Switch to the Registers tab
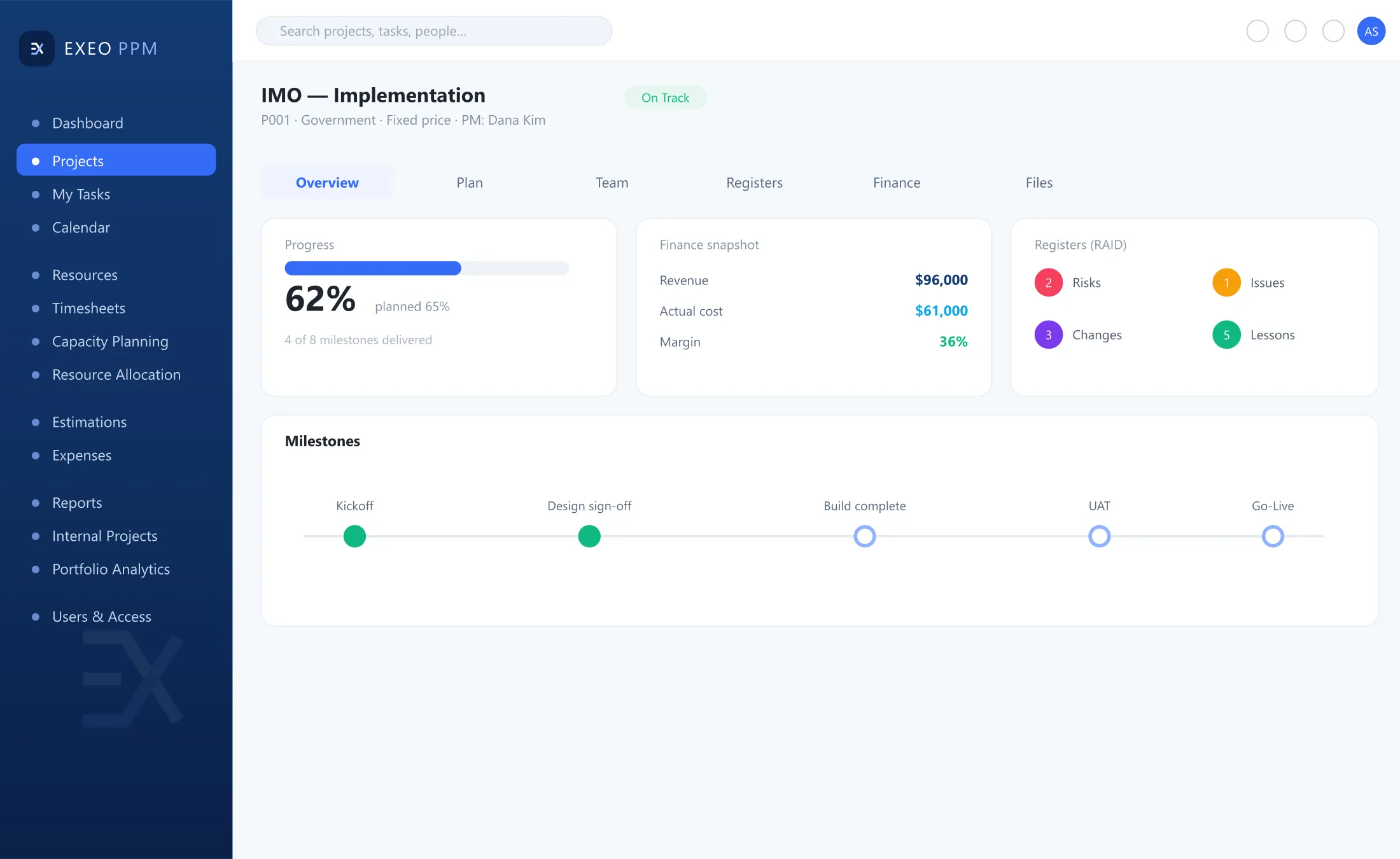Viewport: 1400px width, 859px height. pos(754,183)
